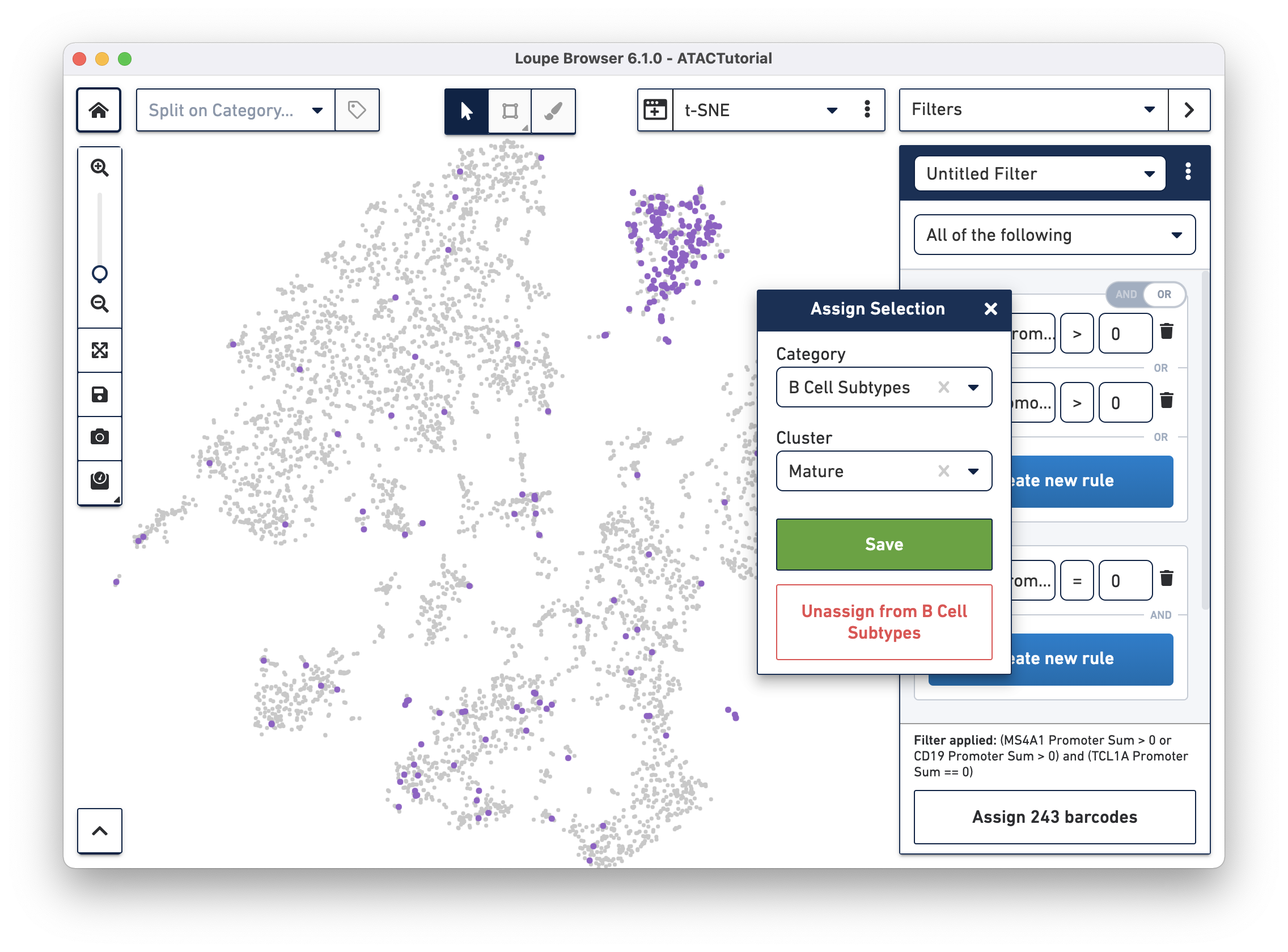The height and width of the screenshot is (952, 1288).
Task: Open the category tag icon
Action: [357, 110]
